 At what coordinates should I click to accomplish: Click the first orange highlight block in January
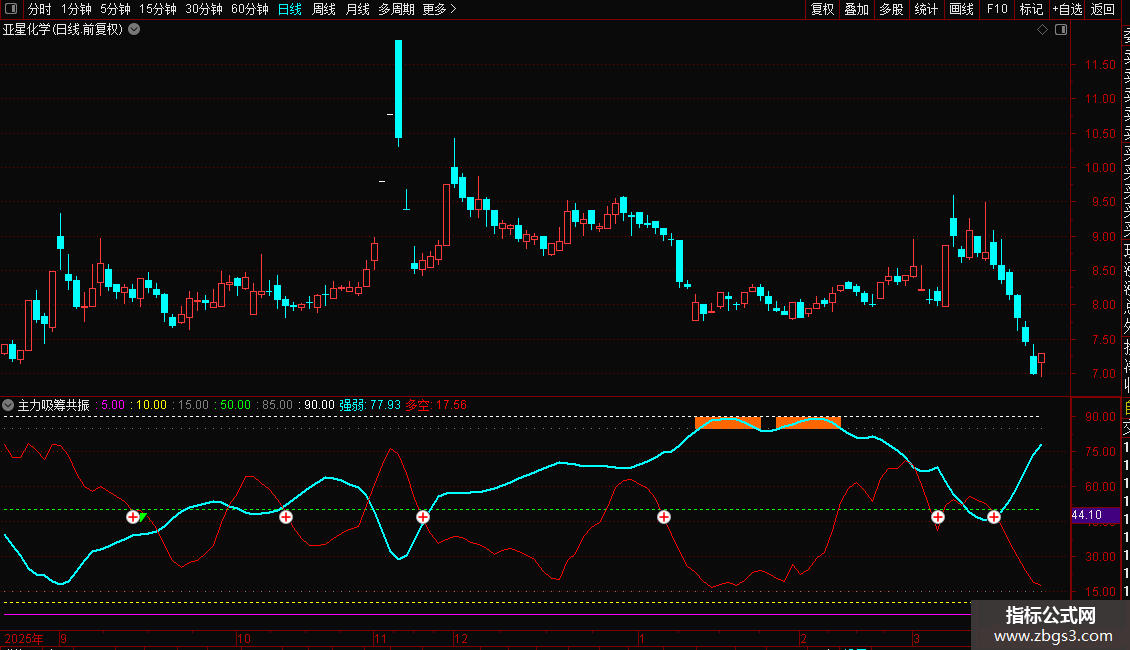point(728,423)
